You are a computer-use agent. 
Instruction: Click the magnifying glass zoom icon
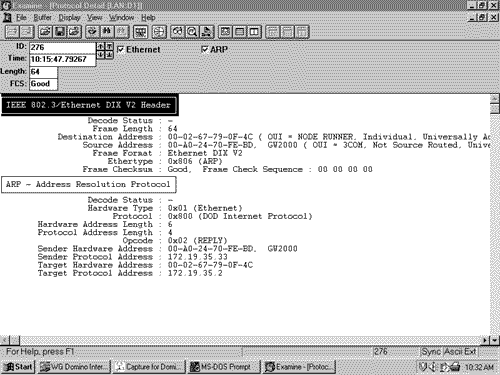(192, 32)
